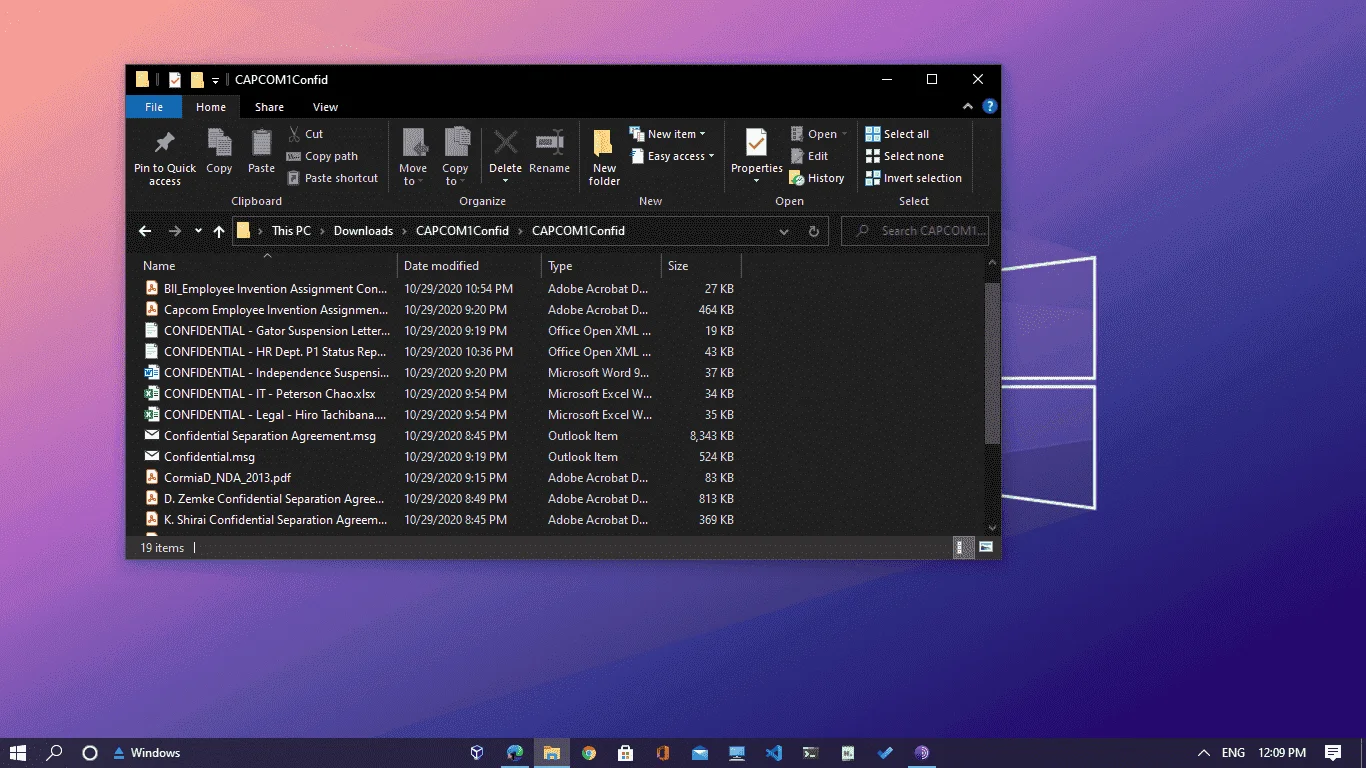The width and height of the screenshot is (1366, 768).
Task: Open the notification action center
Action: click(1333, 753)
